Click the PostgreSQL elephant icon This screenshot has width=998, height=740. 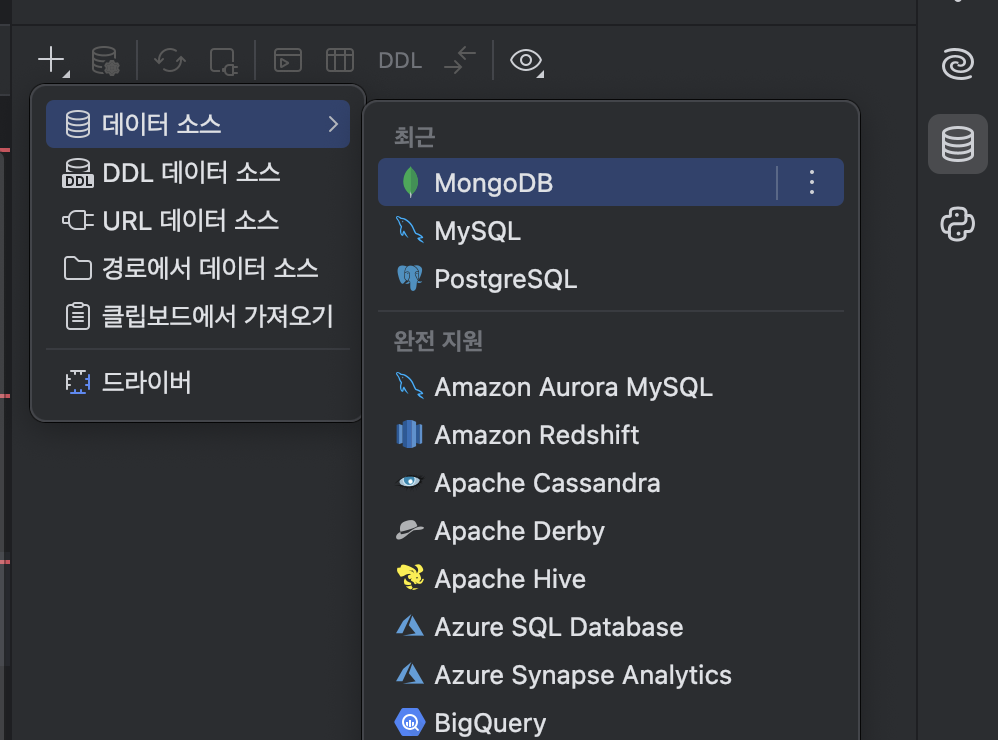pos(410,278)
